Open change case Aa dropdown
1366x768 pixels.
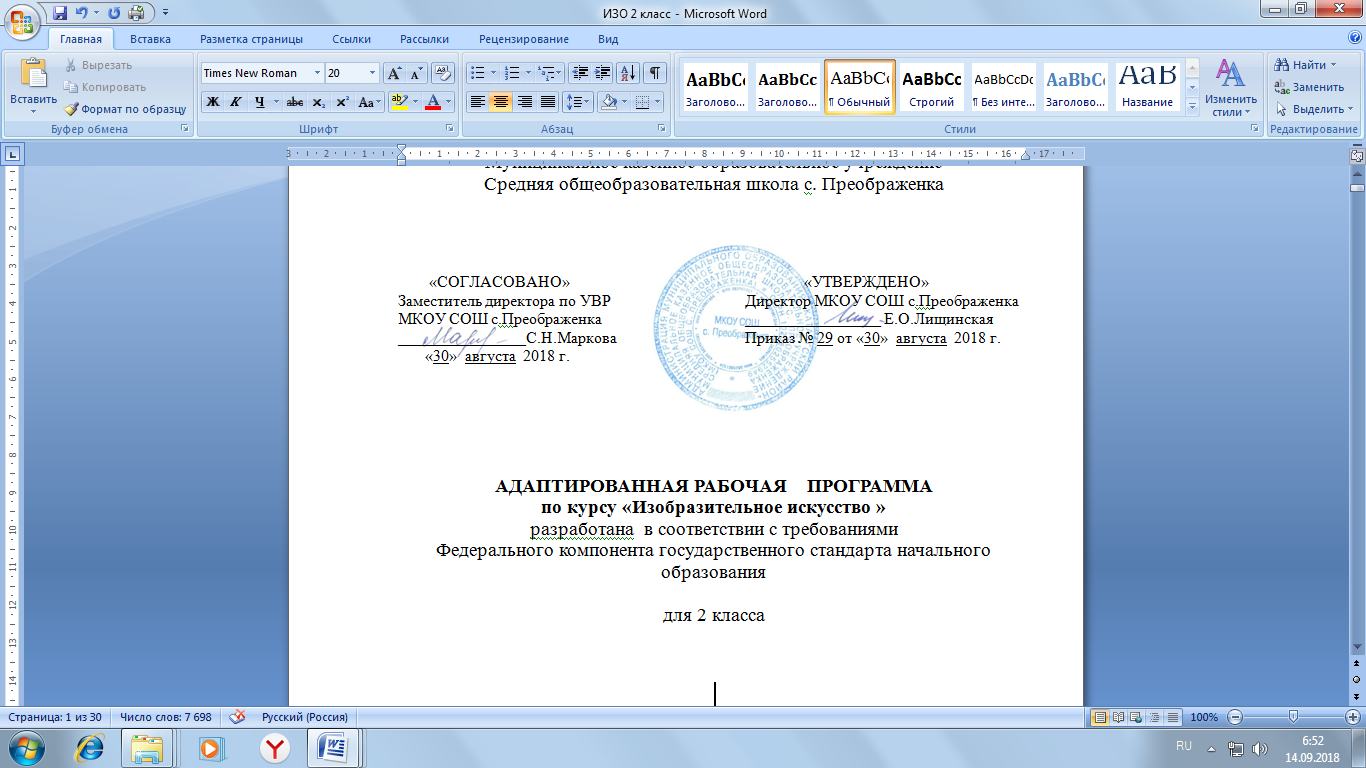click(x=370, y=102)
